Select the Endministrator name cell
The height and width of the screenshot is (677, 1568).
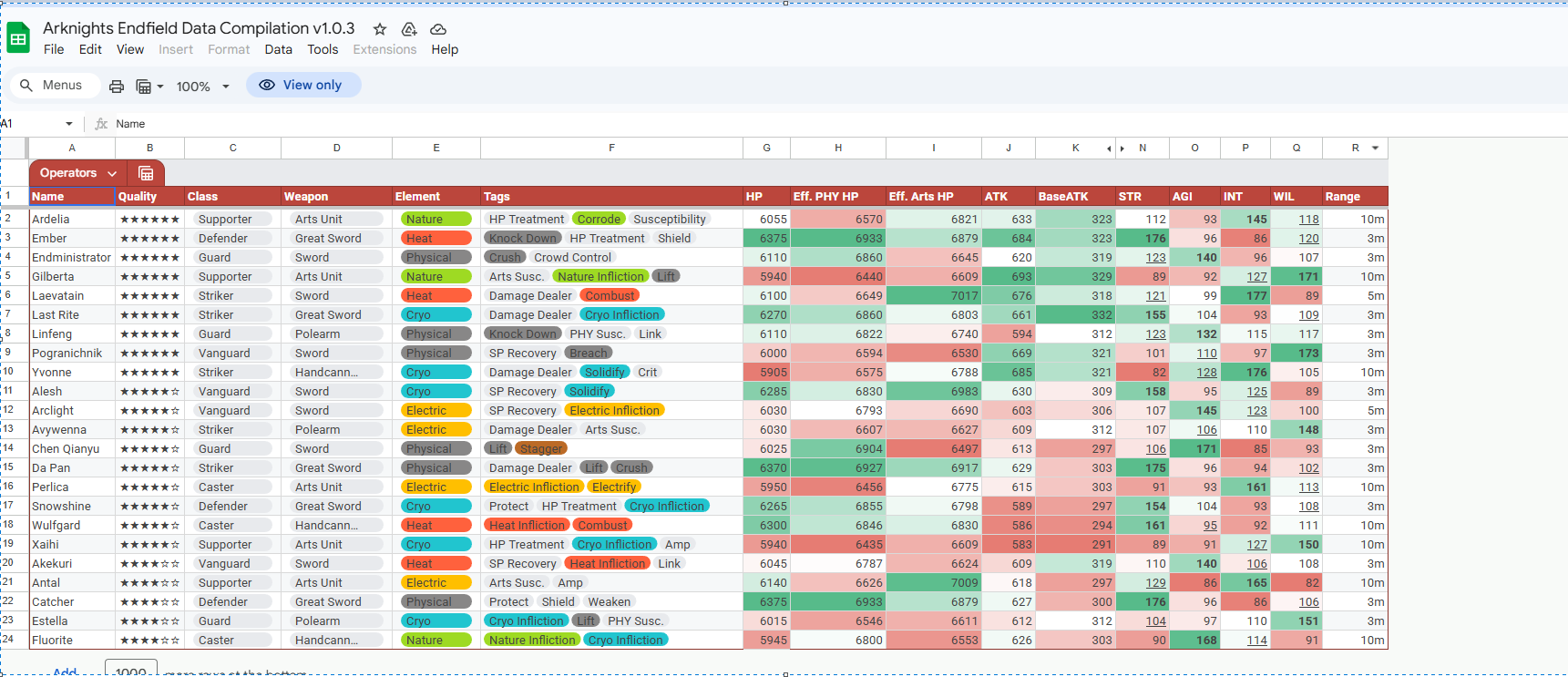72,257
